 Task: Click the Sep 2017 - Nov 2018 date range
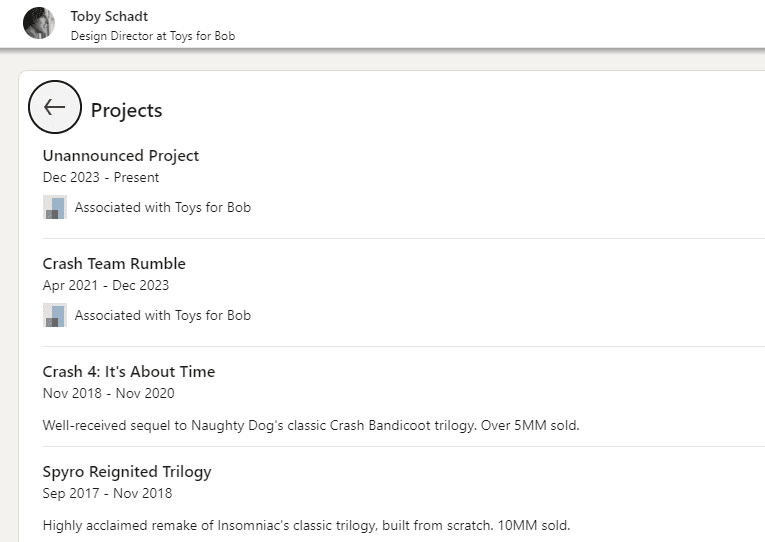pos(107,493)
